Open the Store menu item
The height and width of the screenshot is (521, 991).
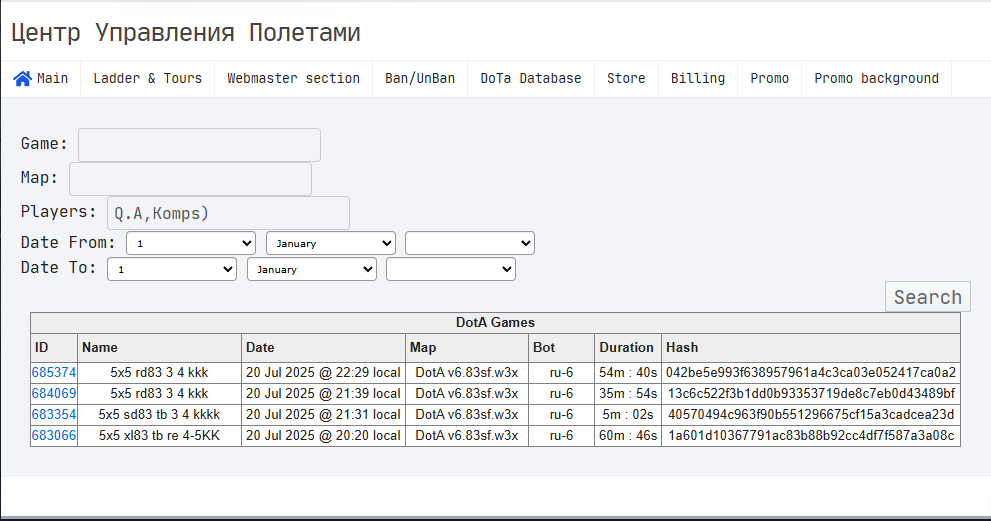(x=626, y=79)
